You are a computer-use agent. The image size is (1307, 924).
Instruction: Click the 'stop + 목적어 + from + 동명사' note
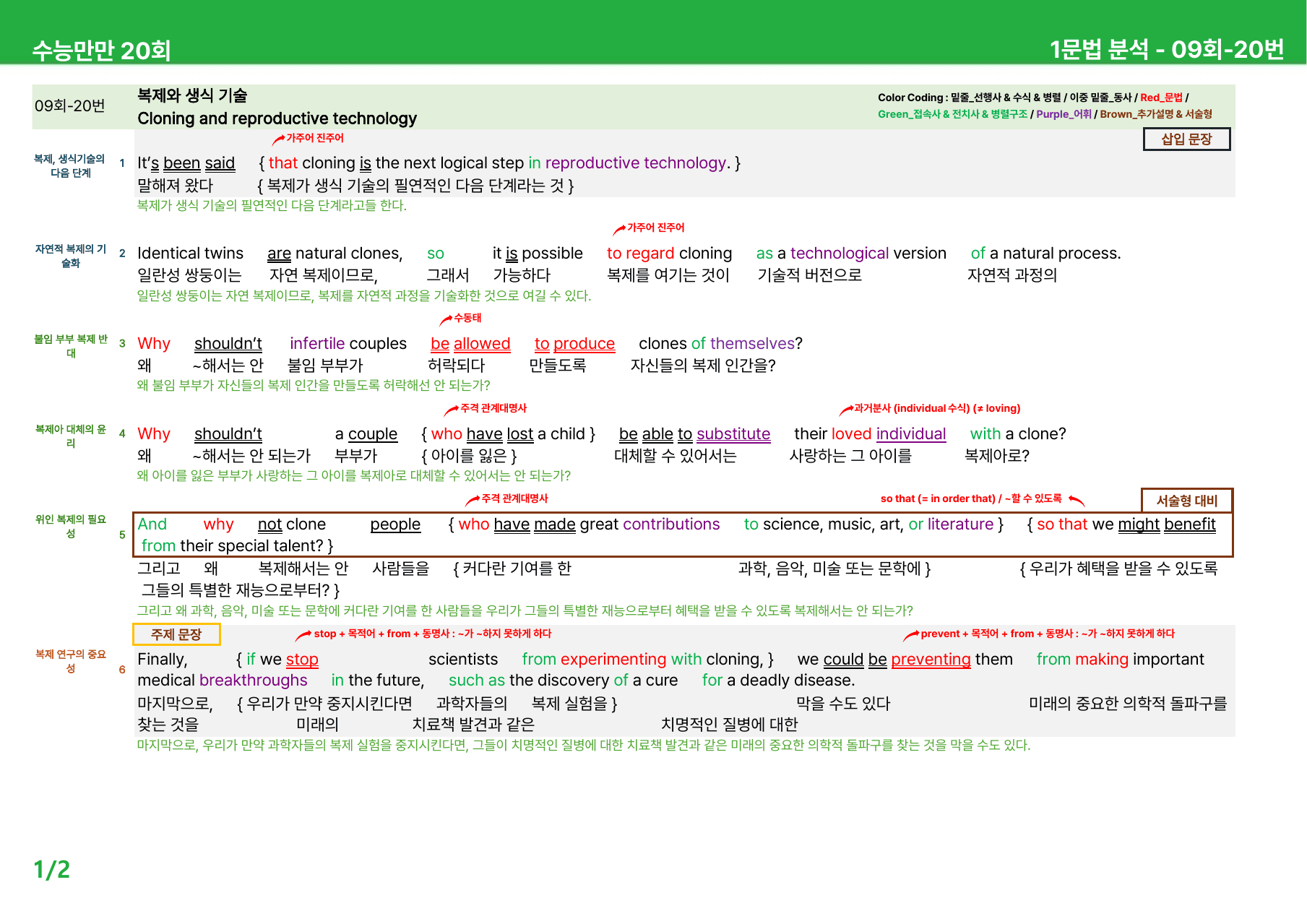pos(432,634)
